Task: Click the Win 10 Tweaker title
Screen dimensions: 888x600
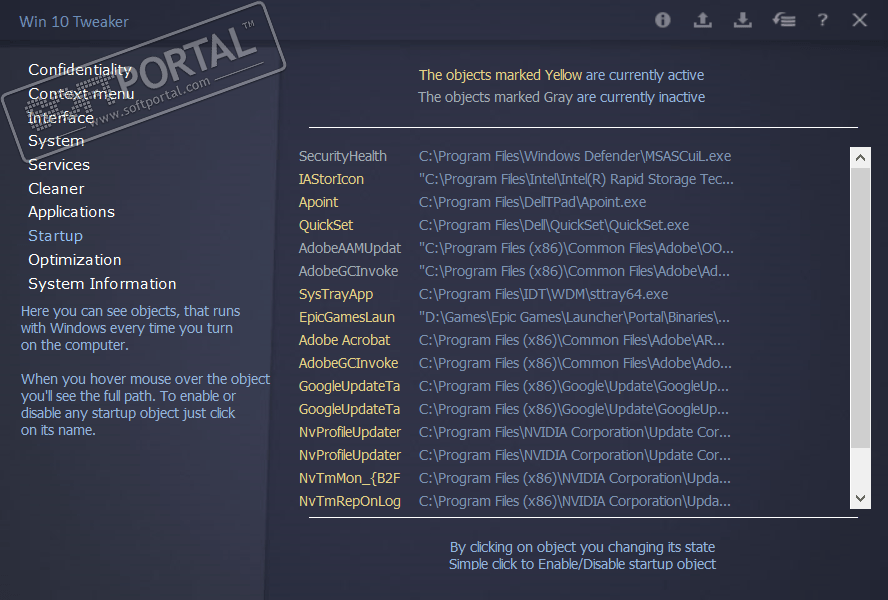Action: [x=74, y=22]
